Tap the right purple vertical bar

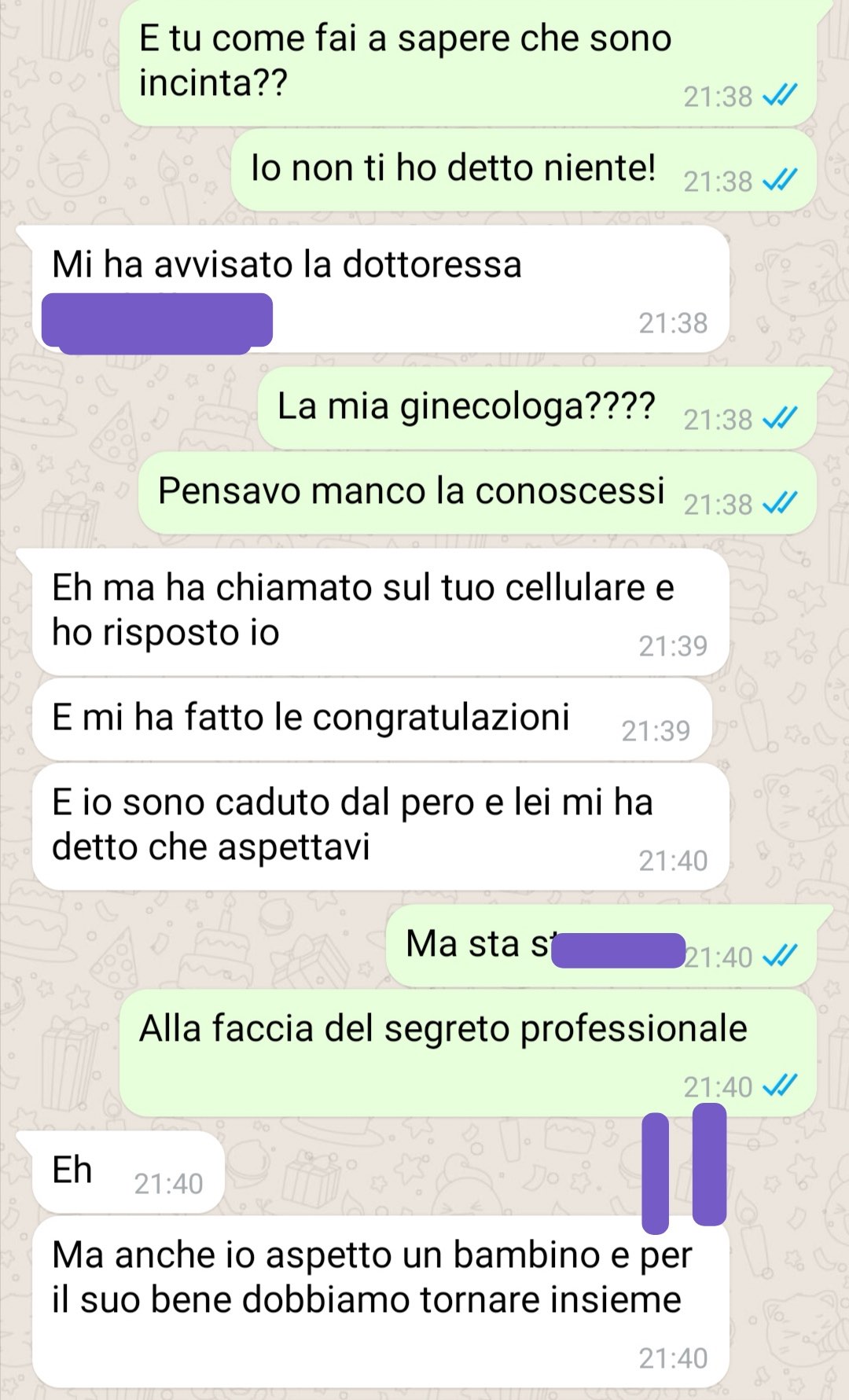click(709, 1164)
